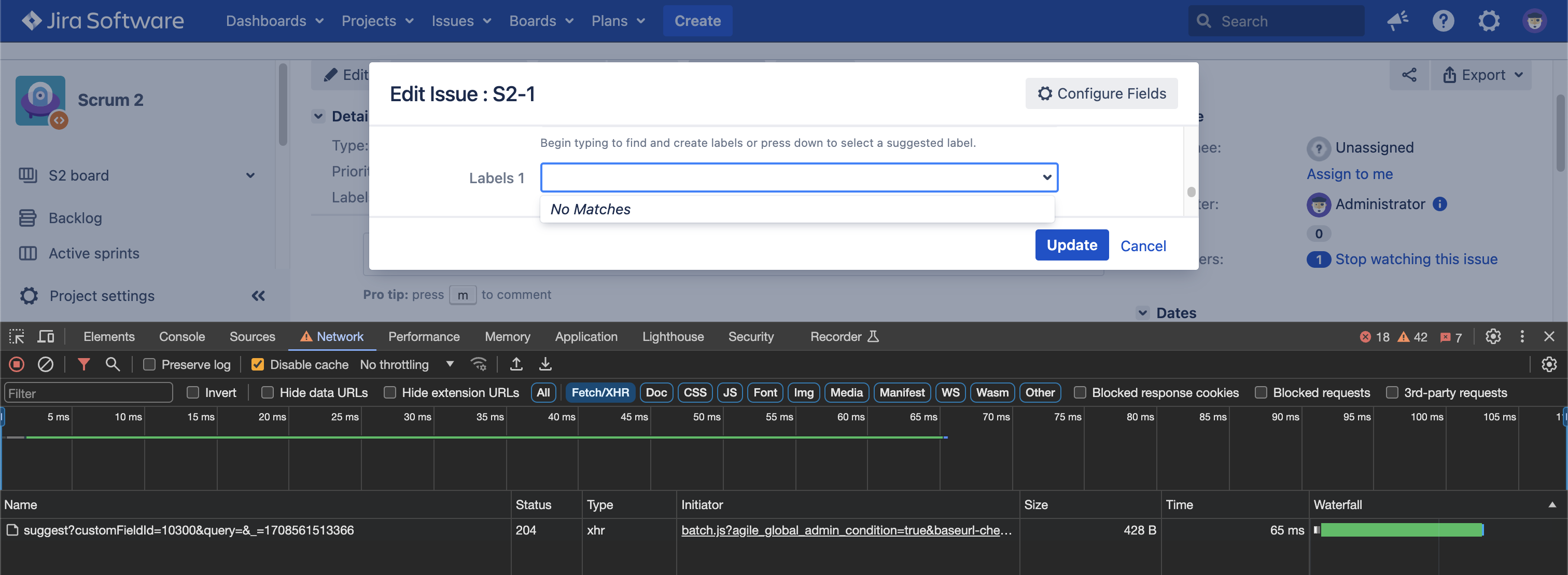Open the network search magnifier icon
1568x575 pixels.
(113, 364)
